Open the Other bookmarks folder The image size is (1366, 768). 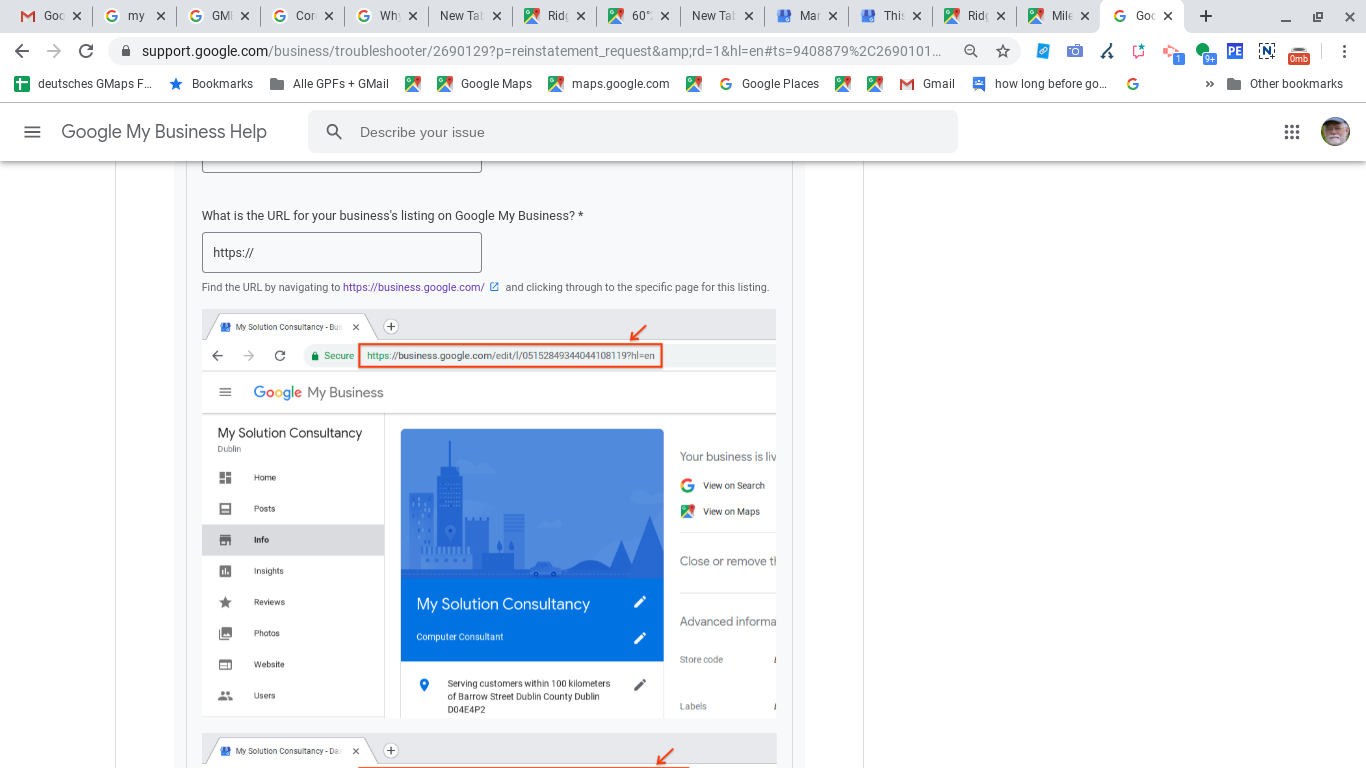[1285, 84]
